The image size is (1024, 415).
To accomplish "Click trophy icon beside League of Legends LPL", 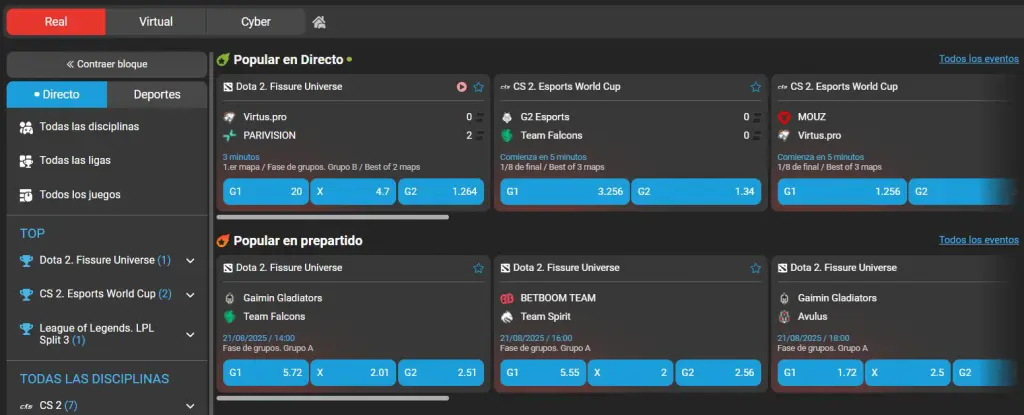I will (26, 329).
